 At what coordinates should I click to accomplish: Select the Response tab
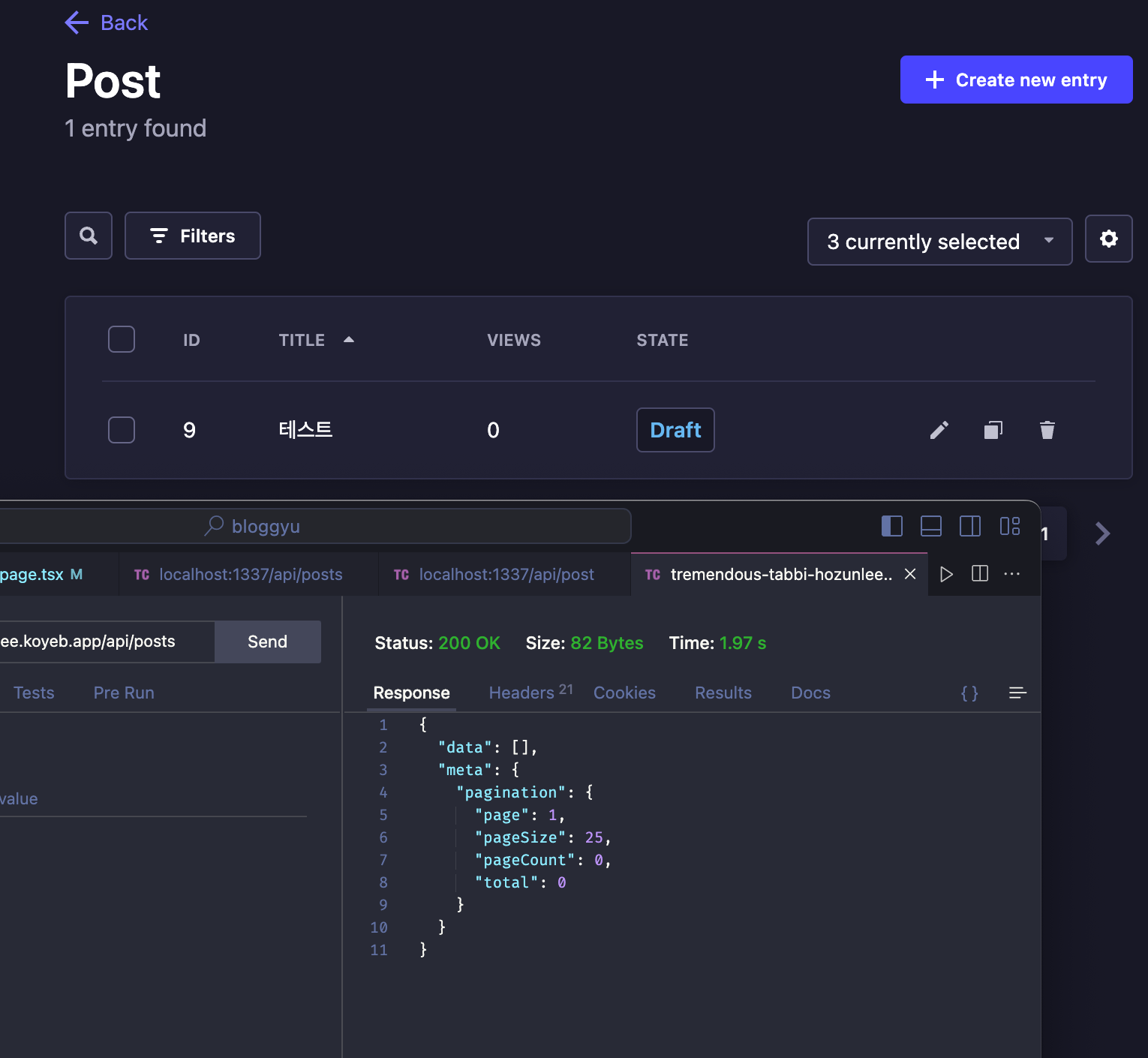412,693
